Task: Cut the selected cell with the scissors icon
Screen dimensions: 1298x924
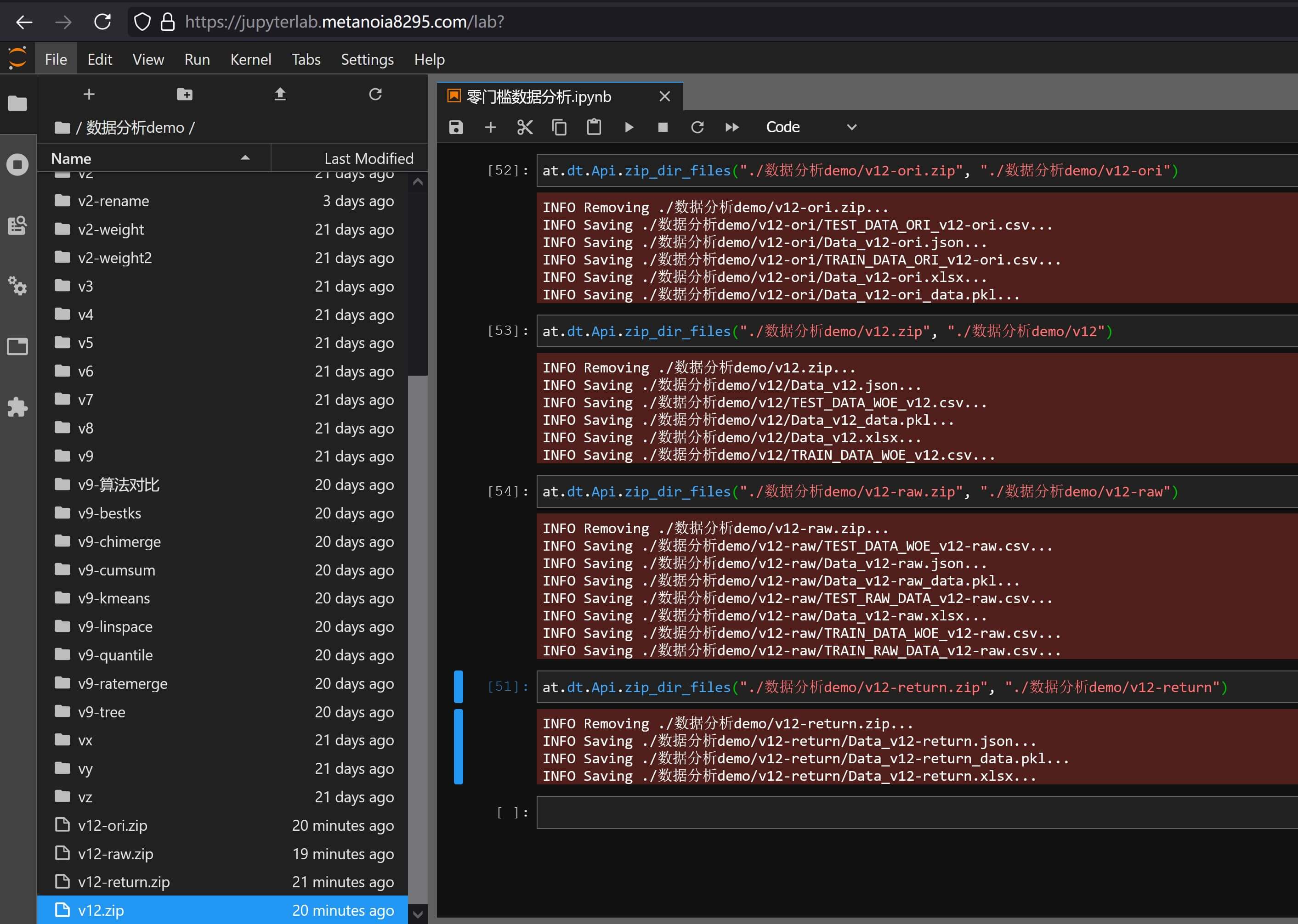Action: [x=525, y=127]
